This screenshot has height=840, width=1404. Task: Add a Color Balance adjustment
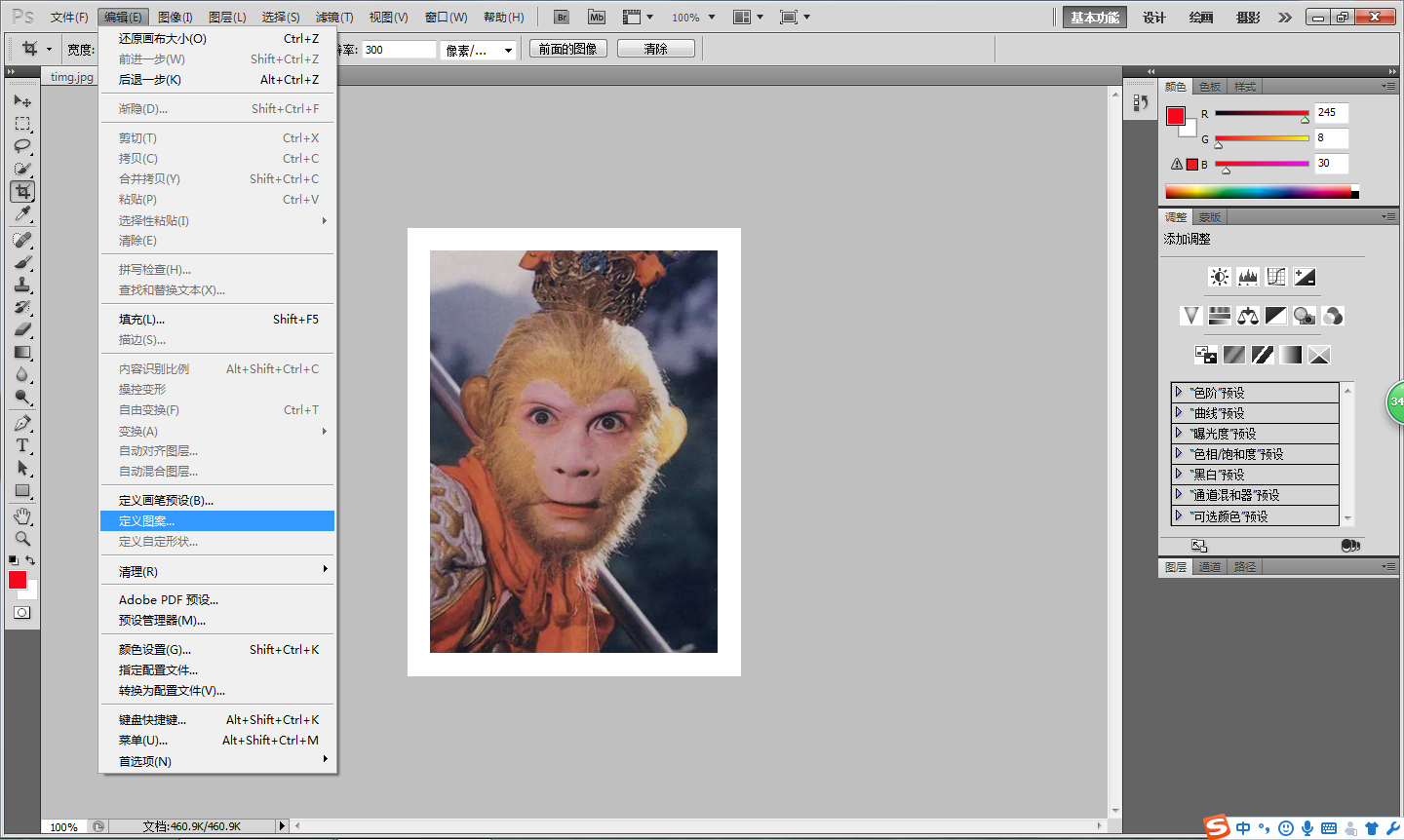(1248, 316)
